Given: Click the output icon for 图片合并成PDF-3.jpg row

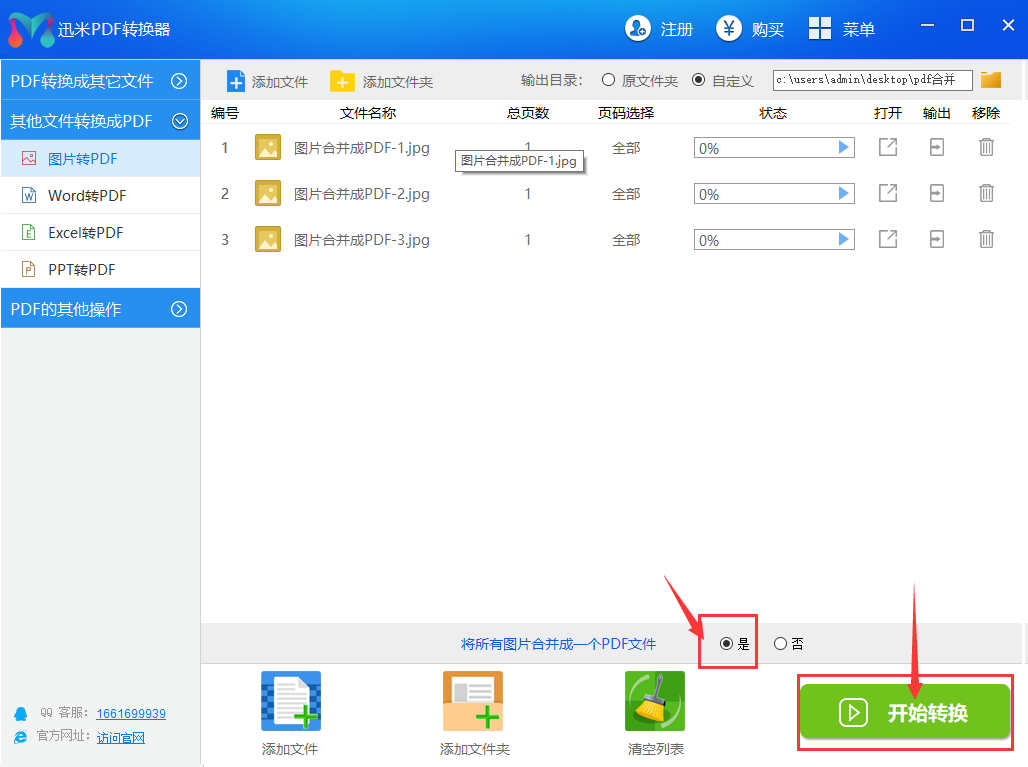Looking at the screenshot, I should click(x=937, y=239).
